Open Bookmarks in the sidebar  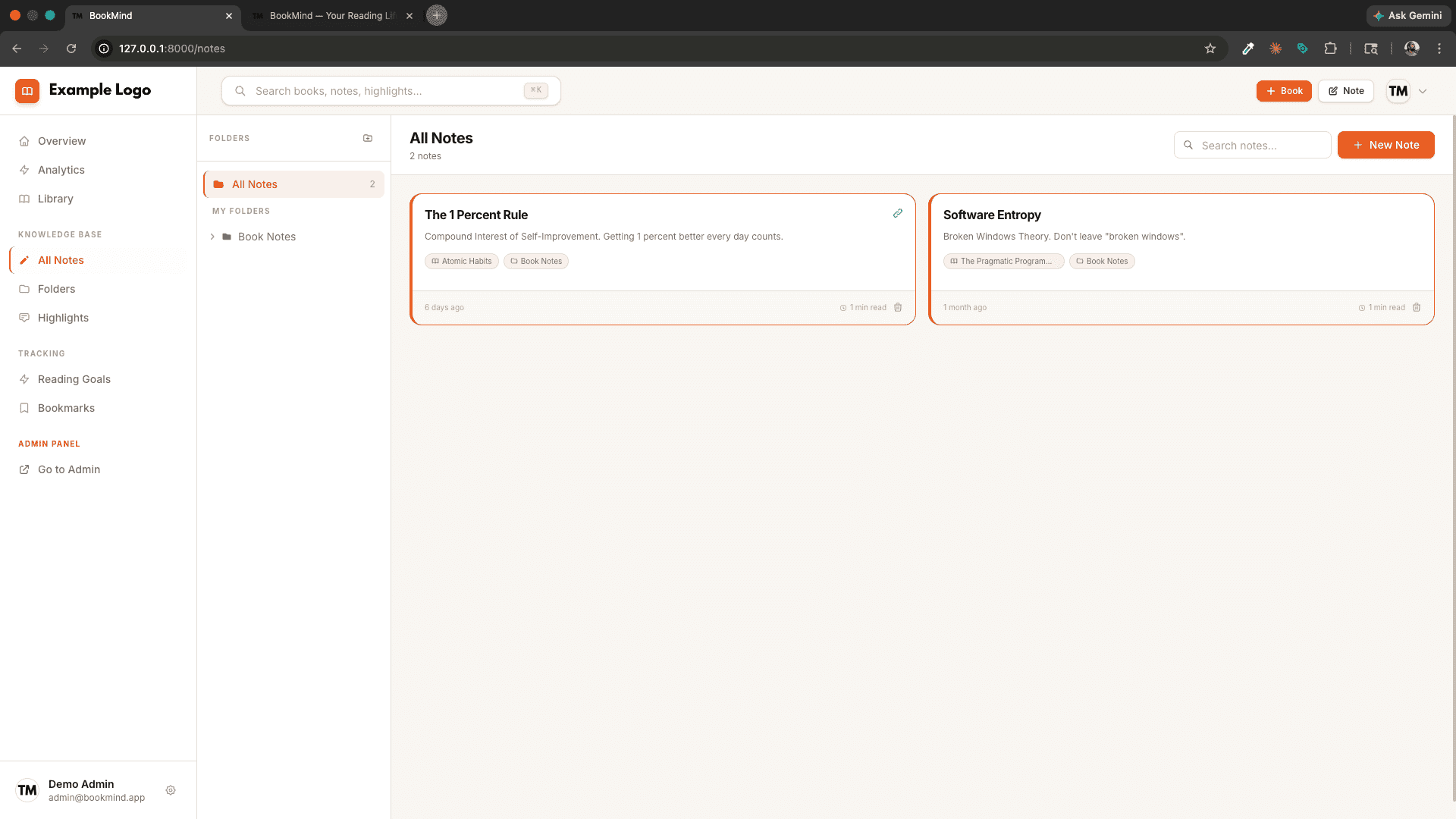click(99, 408)
